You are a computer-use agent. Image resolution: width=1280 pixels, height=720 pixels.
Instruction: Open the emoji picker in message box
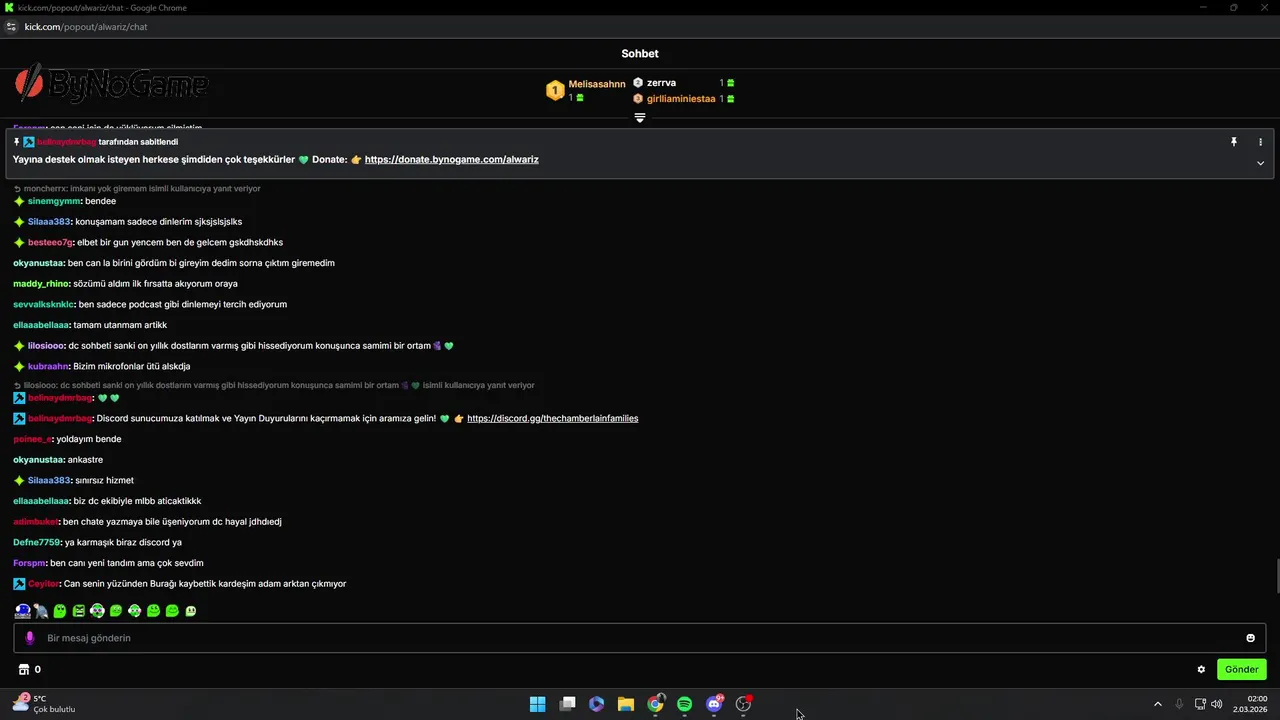[1250, 638]
